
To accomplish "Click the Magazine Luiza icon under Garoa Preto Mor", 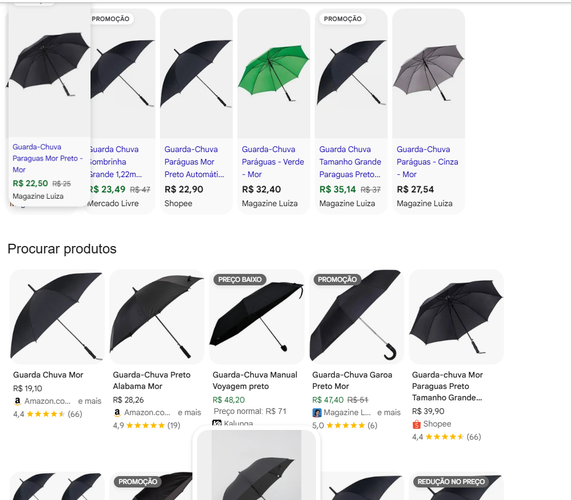I will point(316,412).
